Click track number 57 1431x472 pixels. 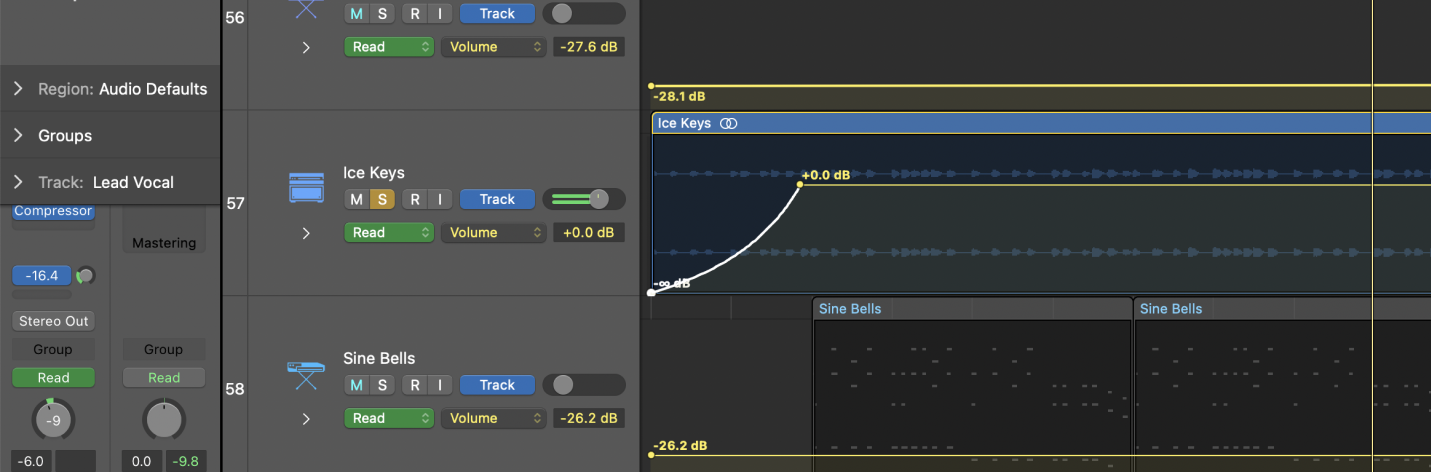pyautogui.click(x=235, y=204)
